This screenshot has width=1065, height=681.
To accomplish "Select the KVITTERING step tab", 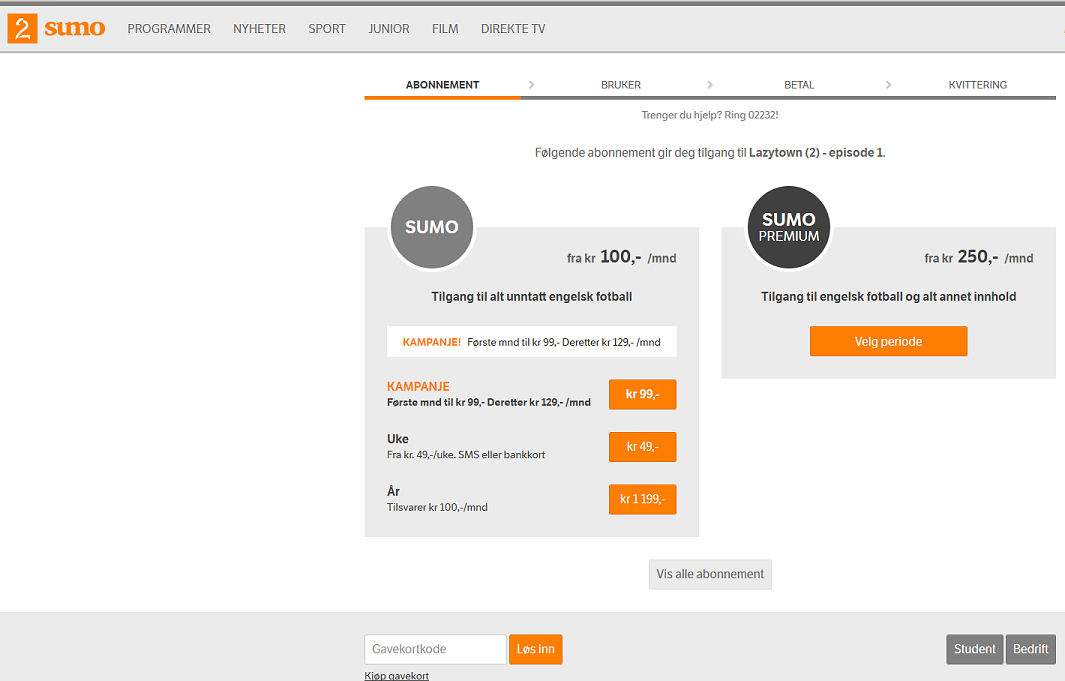I will pos(977,85).
